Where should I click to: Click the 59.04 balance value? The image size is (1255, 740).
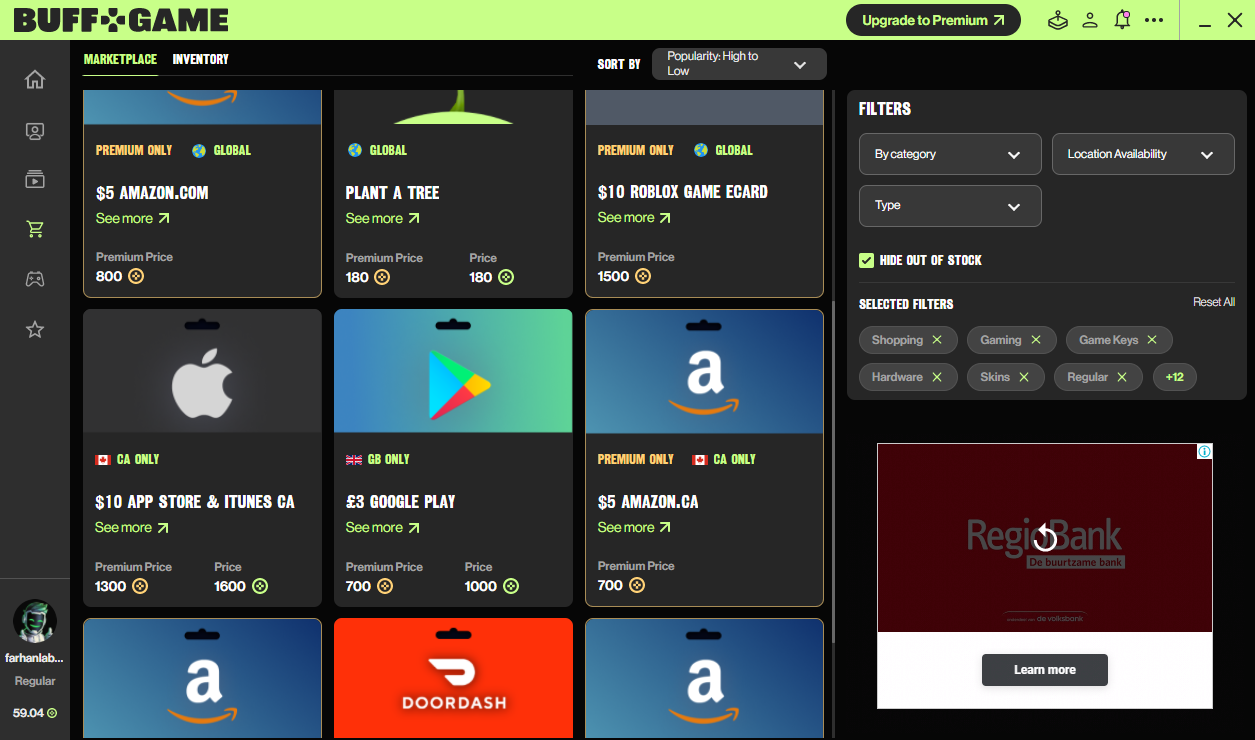click(x=28, y=713)
